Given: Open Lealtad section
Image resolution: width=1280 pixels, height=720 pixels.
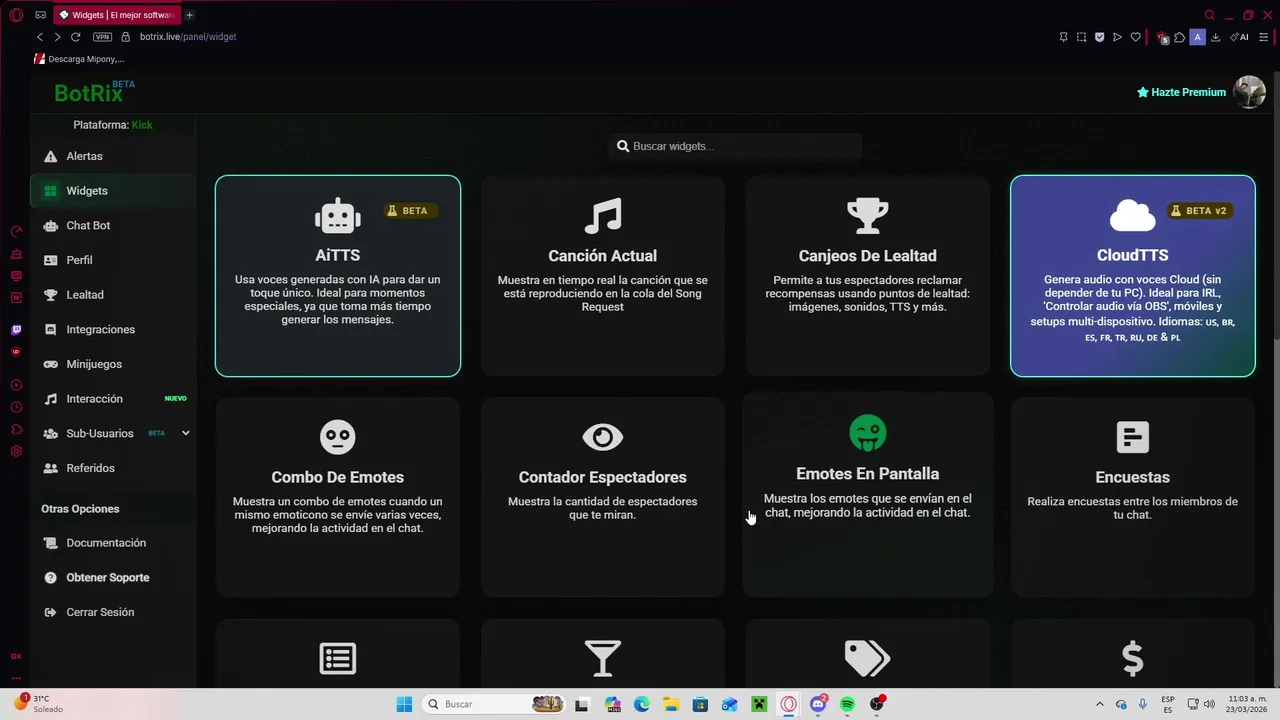Looking at the screenshot, I should point(114,295).
